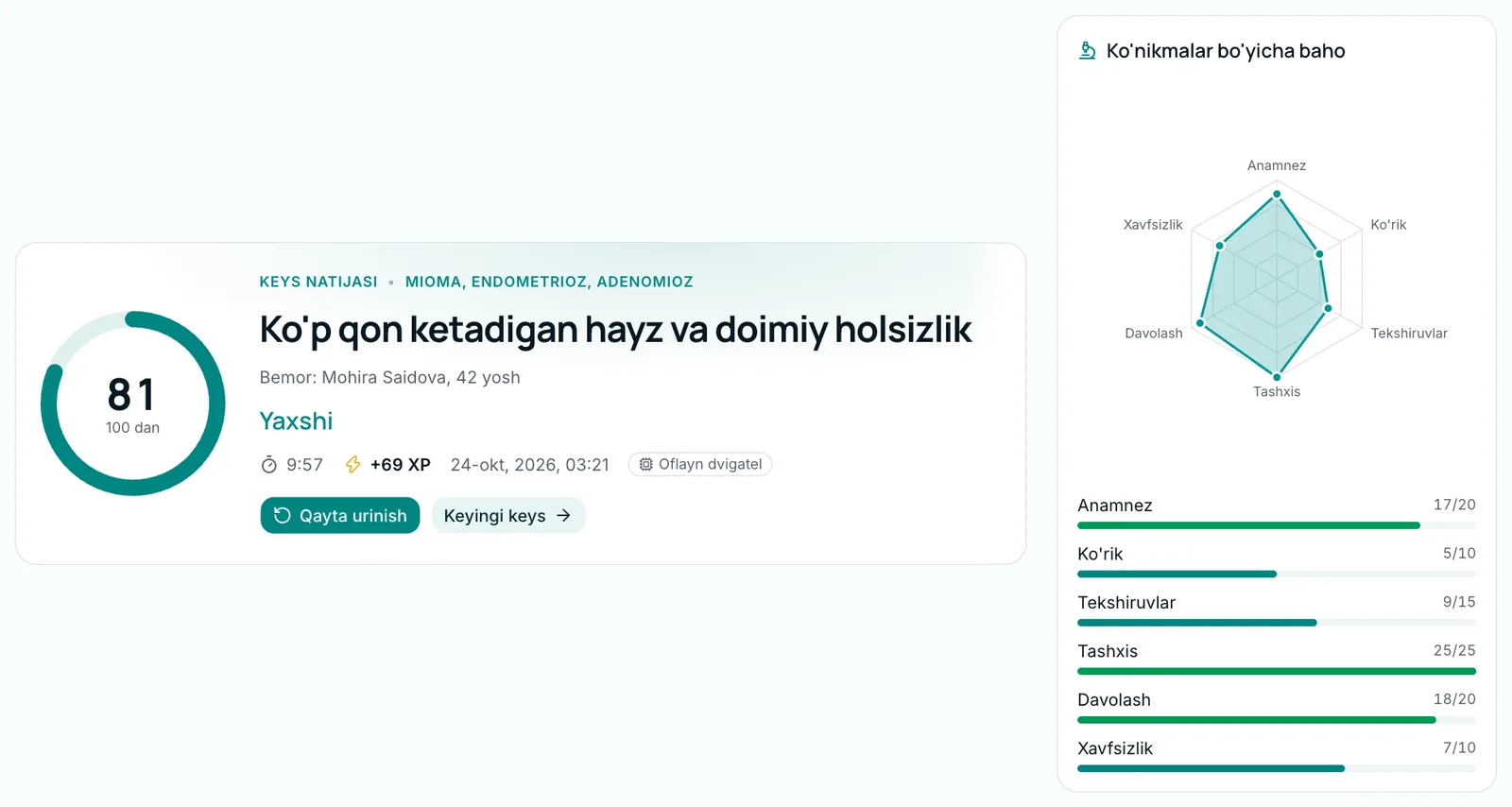
Task: Click the Yaxshi grade text
Action: (296, 421)
